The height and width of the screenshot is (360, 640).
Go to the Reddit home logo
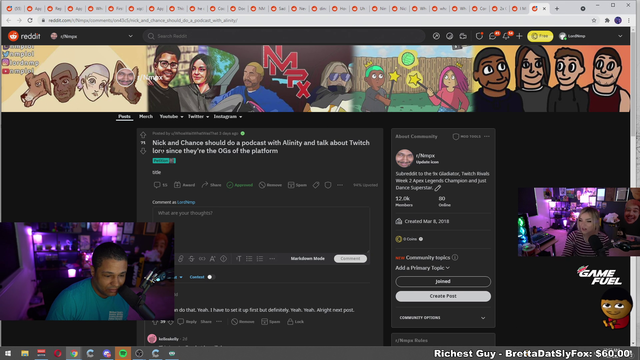[x=24, y=36]
